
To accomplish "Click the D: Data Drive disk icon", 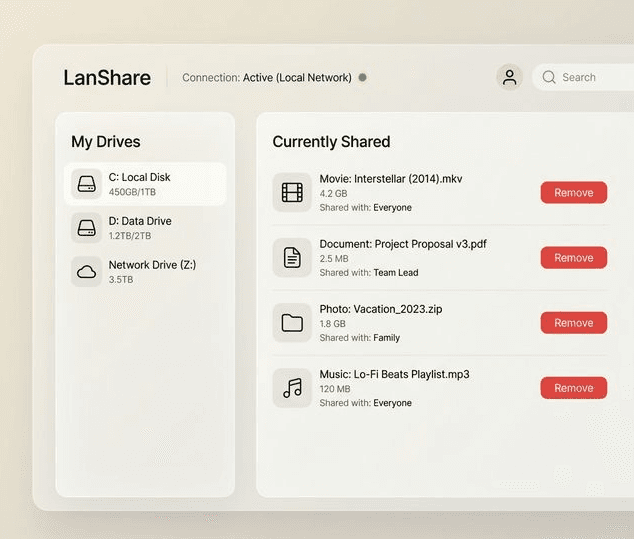I will pos(87,228).
